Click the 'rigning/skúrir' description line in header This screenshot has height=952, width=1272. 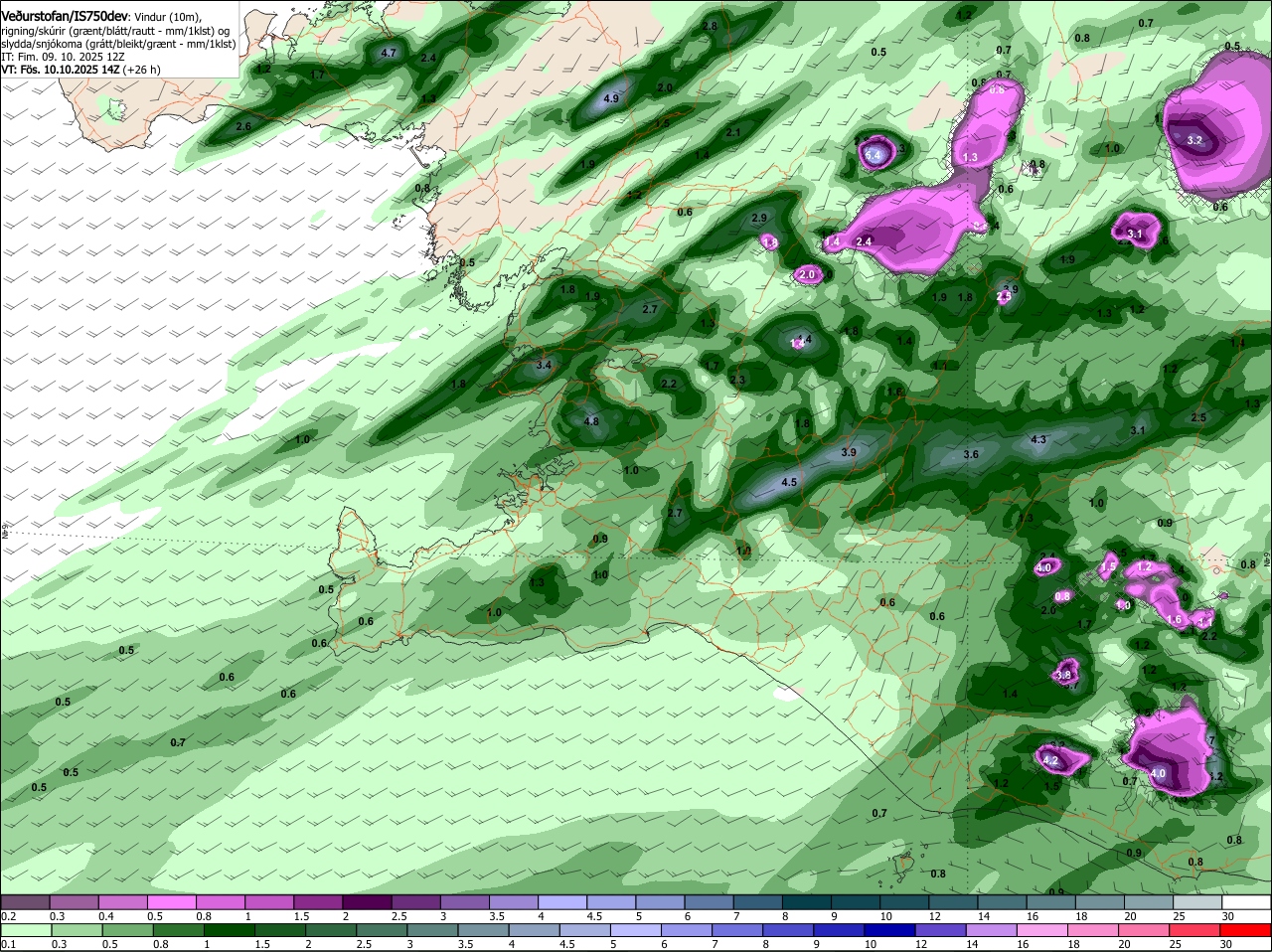(x=115, y=30)
